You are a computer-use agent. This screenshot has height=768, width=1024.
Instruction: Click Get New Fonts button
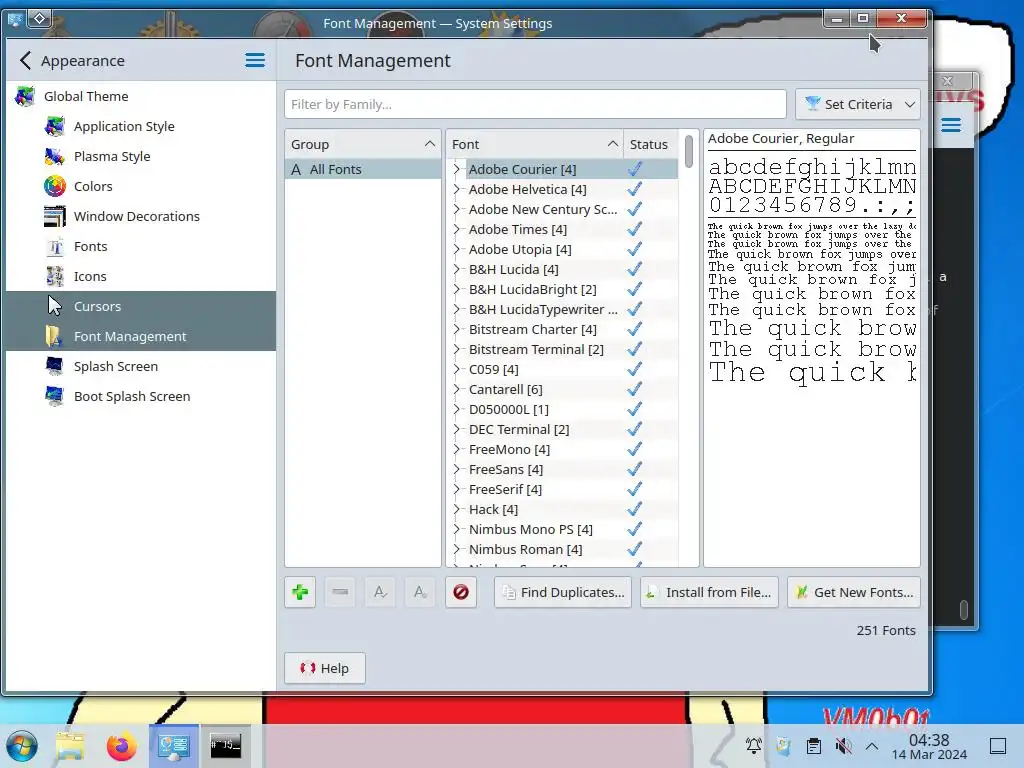(x=854, y=592)
